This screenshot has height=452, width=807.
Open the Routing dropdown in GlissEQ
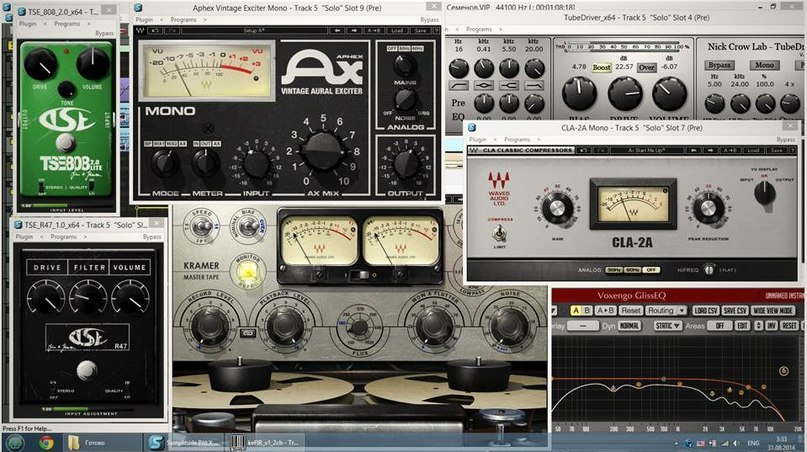(x=666, y=310)
